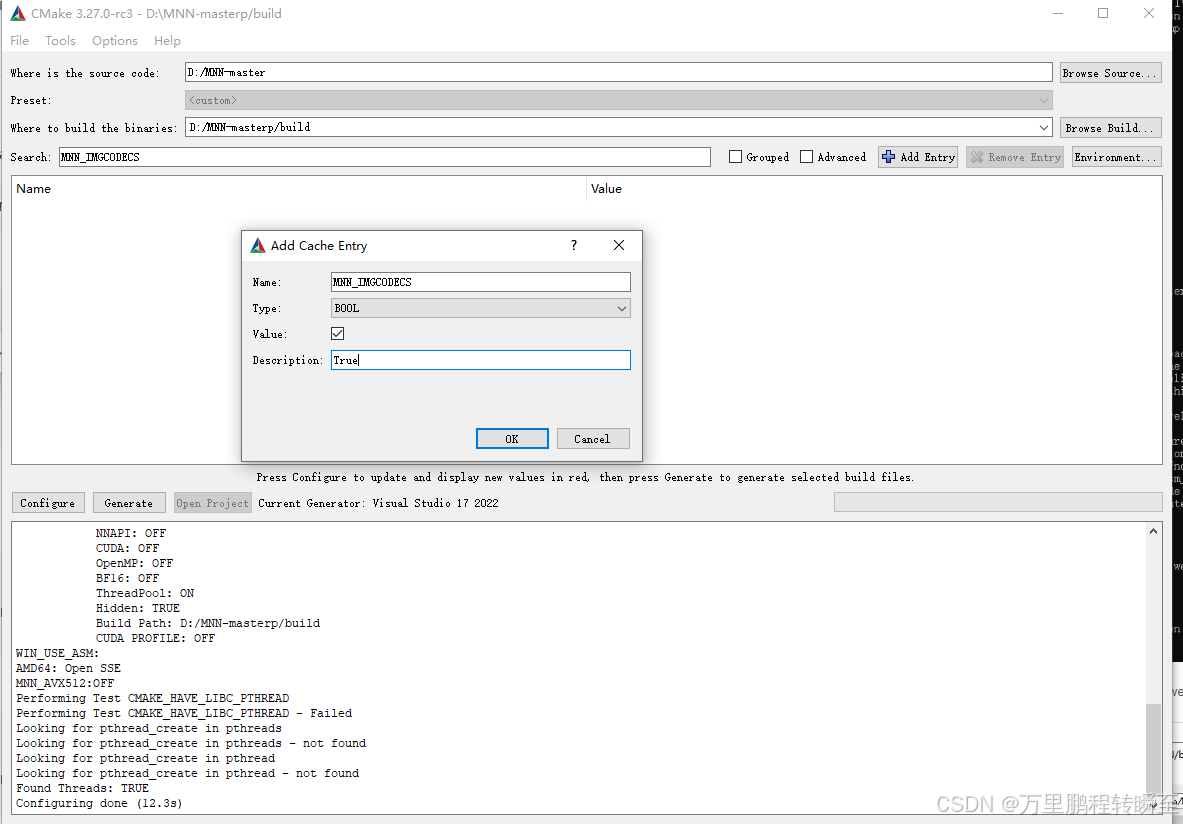Image resolution: width=1183 pixels, height=824 pixels.
Task: Click the output log scroll up arrow
Action: pos(1153,531)
